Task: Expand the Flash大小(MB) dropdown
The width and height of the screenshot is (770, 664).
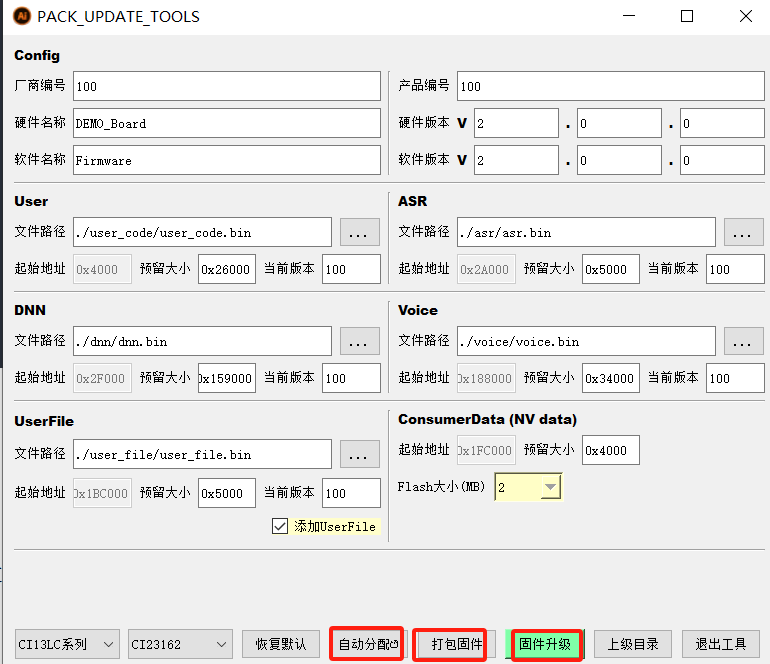Action: [550, 487]
